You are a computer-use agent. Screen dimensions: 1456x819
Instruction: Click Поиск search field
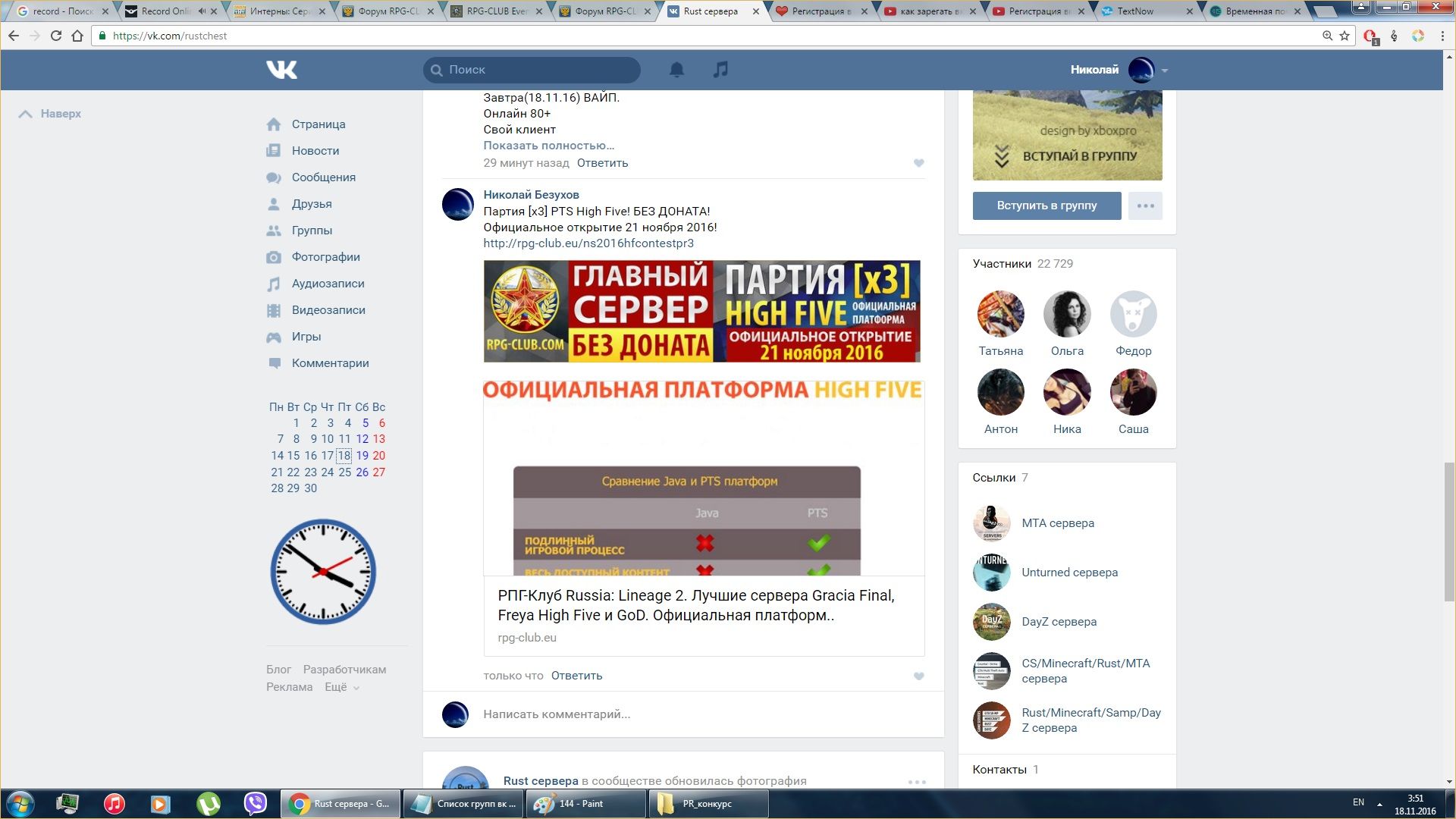[x=532, y=70]
